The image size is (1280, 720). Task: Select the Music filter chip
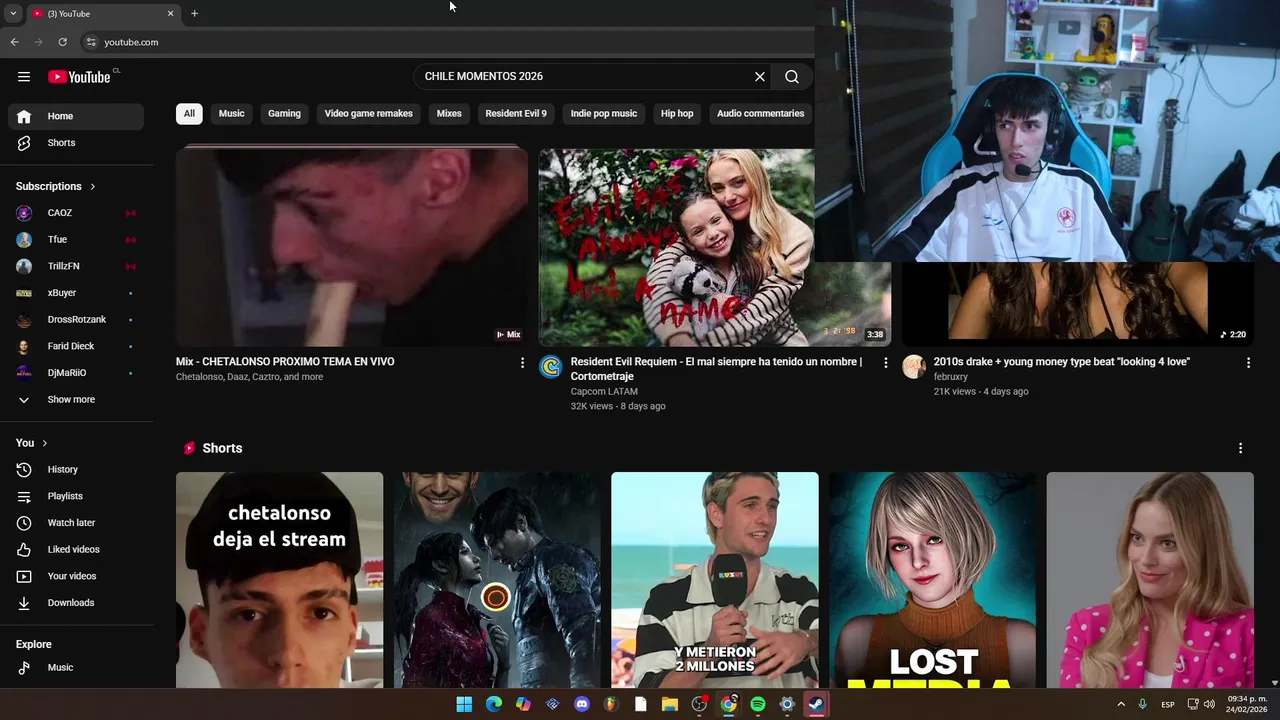231,114
